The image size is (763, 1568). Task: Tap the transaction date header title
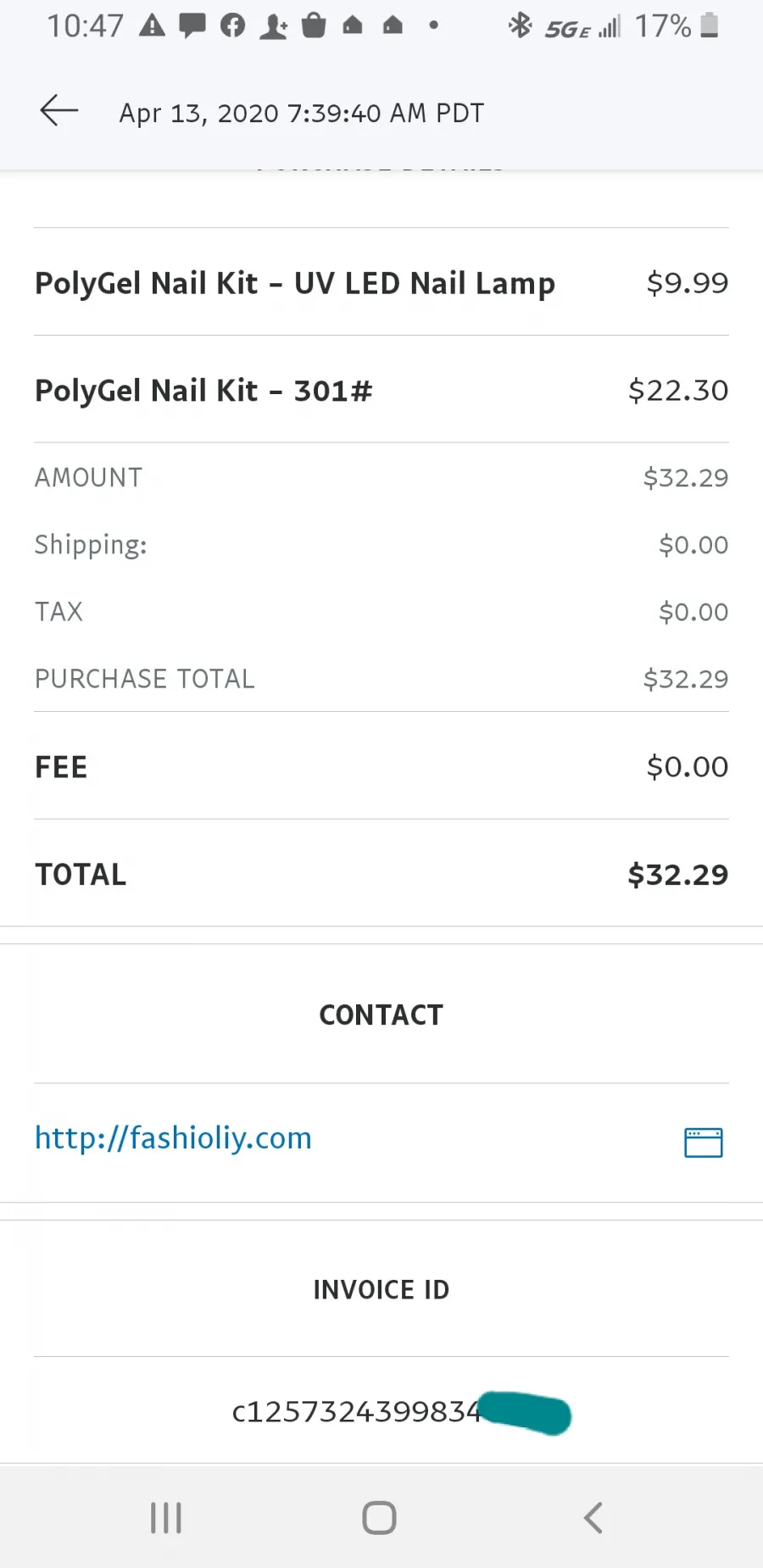(301, 113)
